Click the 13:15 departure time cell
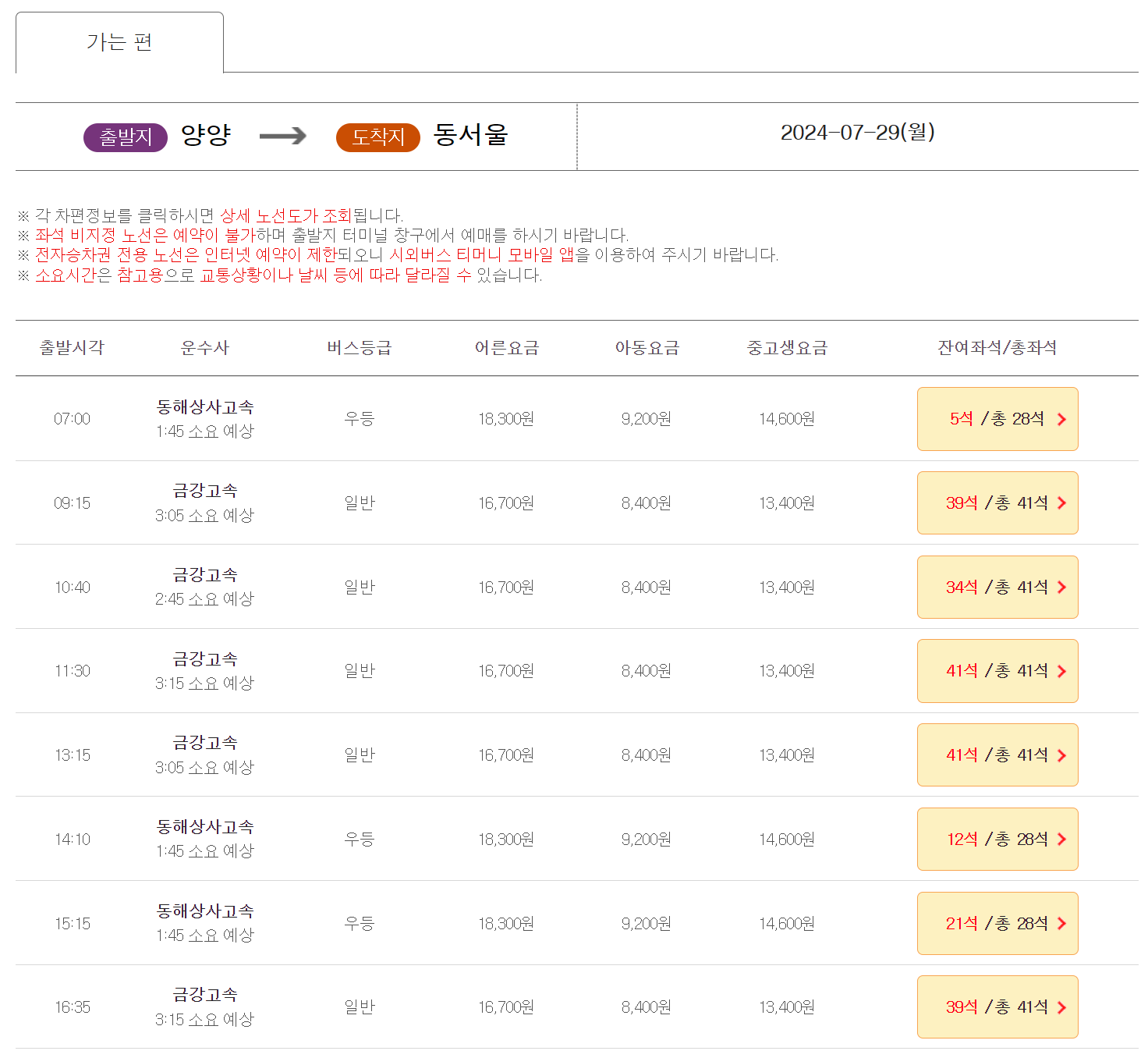1148x1058 pixels. click(72, 755)
